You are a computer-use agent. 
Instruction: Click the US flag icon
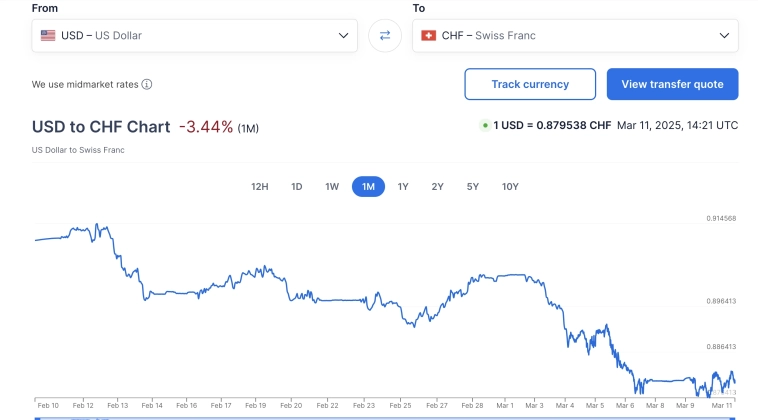point(48,35)
